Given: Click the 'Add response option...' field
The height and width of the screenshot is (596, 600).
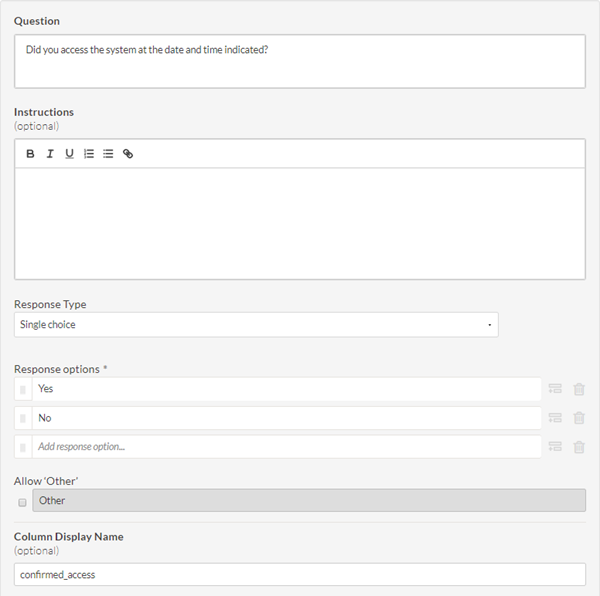Looking at the screenshot, I should (286, 447).
